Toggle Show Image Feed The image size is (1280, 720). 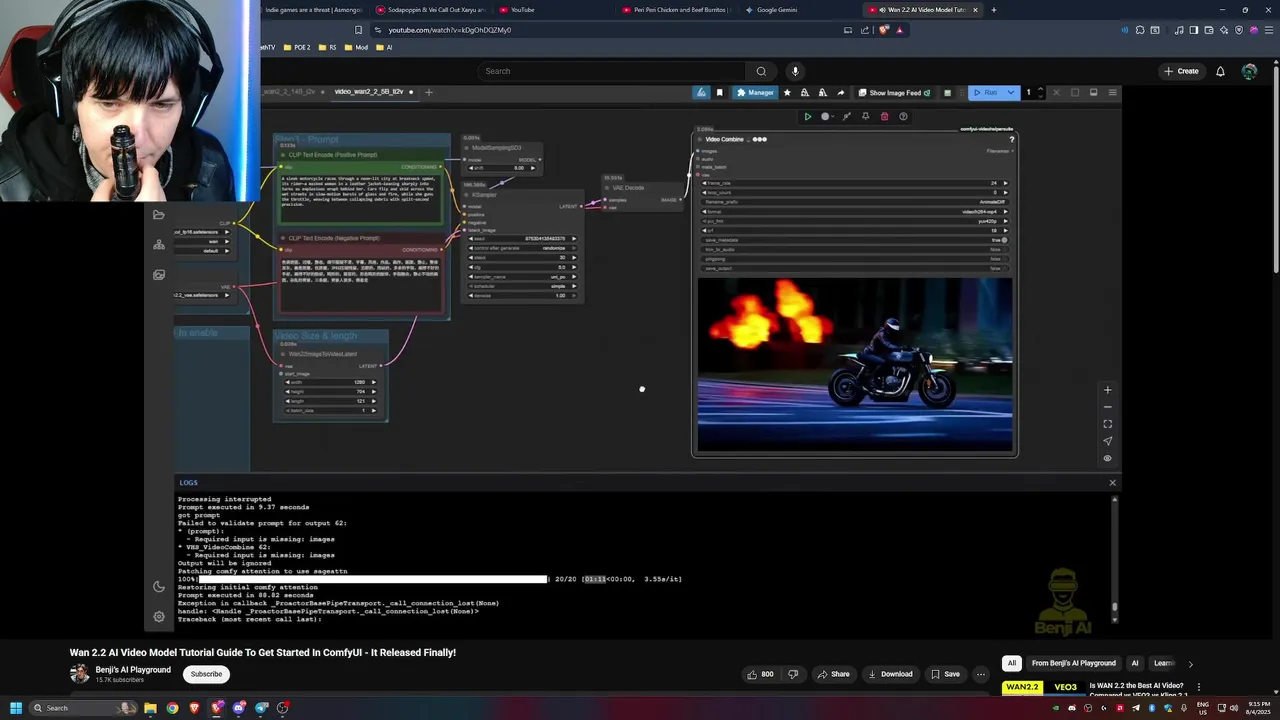894,92
